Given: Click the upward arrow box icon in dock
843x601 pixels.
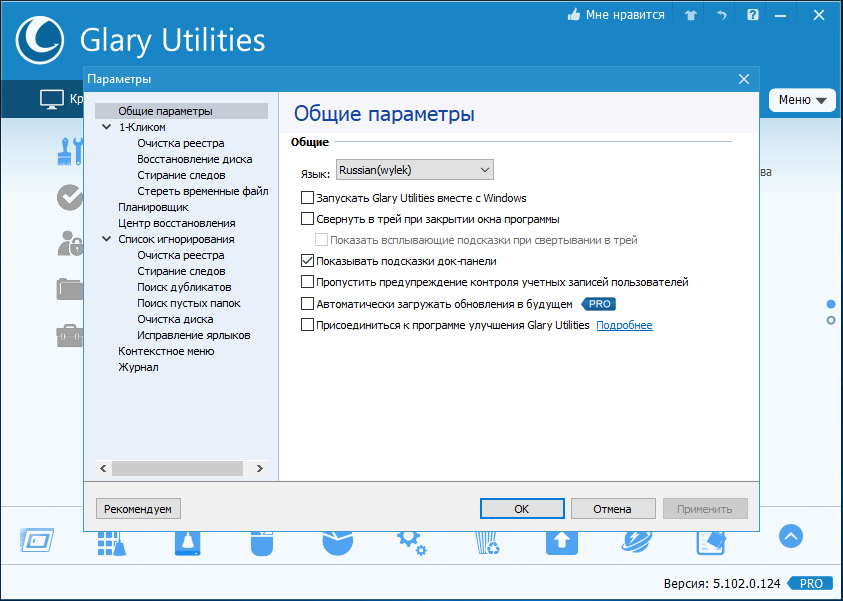Looking at the screenshot, I should (562, 543).
